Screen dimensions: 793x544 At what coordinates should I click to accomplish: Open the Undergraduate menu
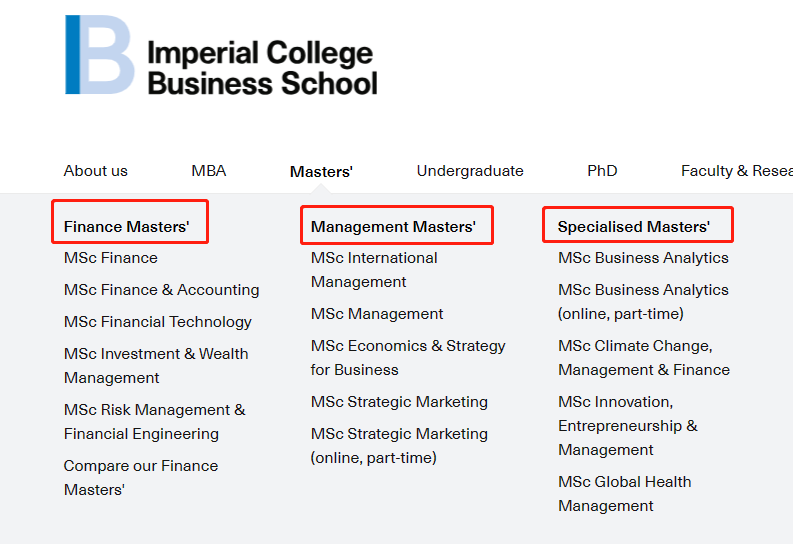(x=470, y=171)
